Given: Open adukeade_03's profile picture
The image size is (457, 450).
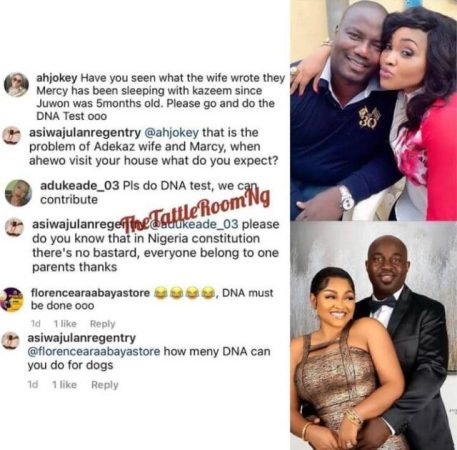Looking at the screenshot, I should 18,193.
